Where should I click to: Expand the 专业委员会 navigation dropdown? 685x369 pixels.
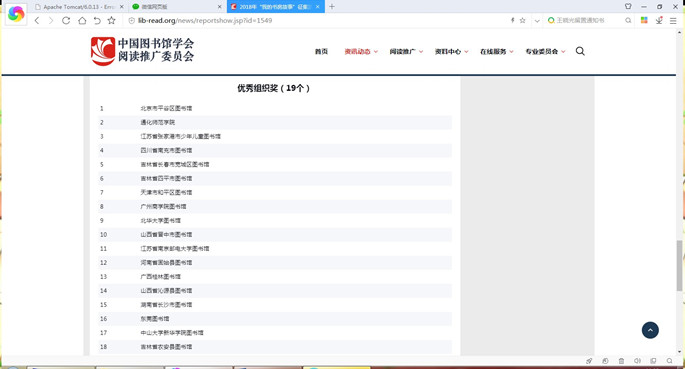point(545,52)
